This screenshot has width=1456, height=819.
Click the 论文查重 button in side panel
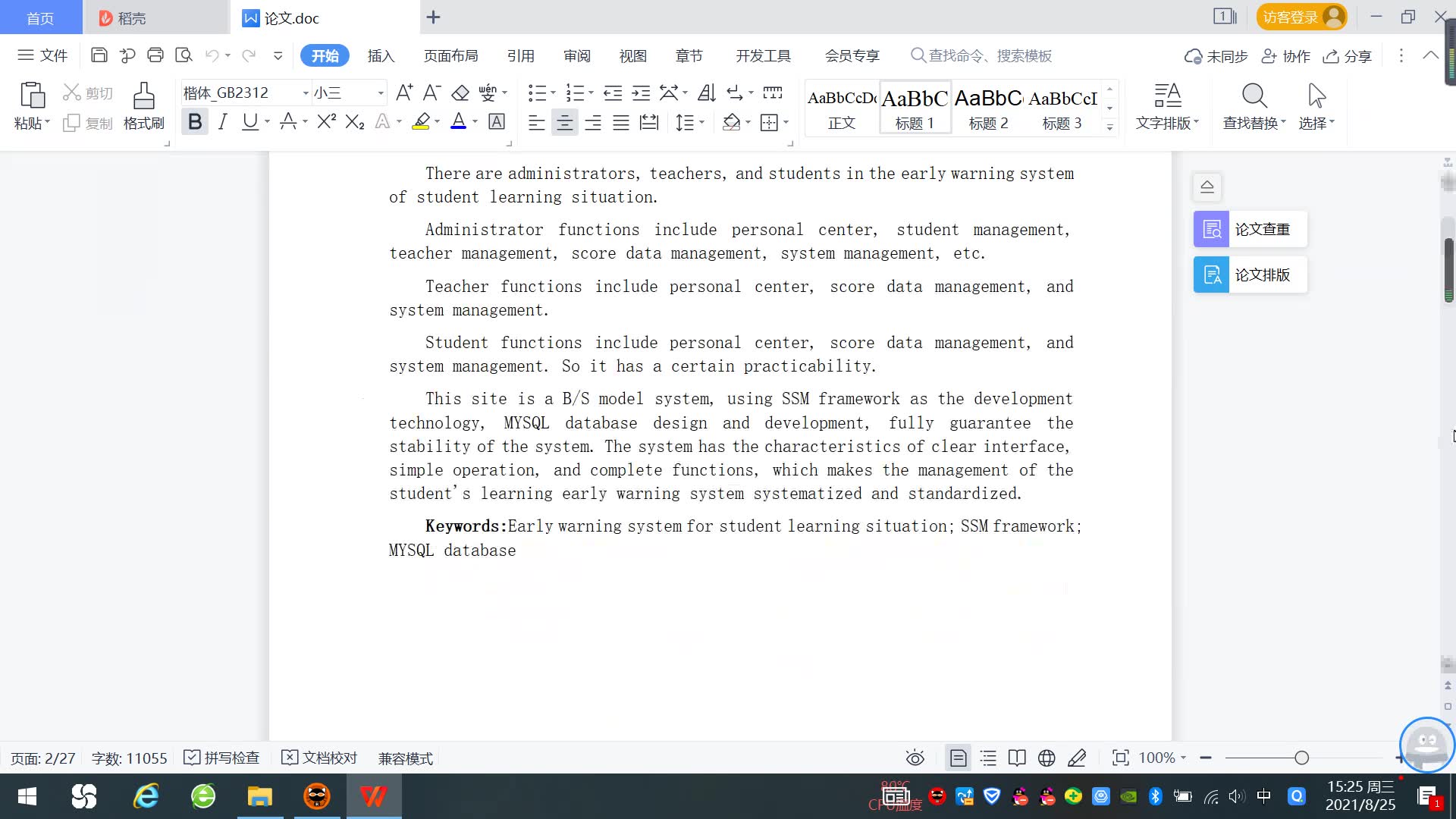[1250, 229]
